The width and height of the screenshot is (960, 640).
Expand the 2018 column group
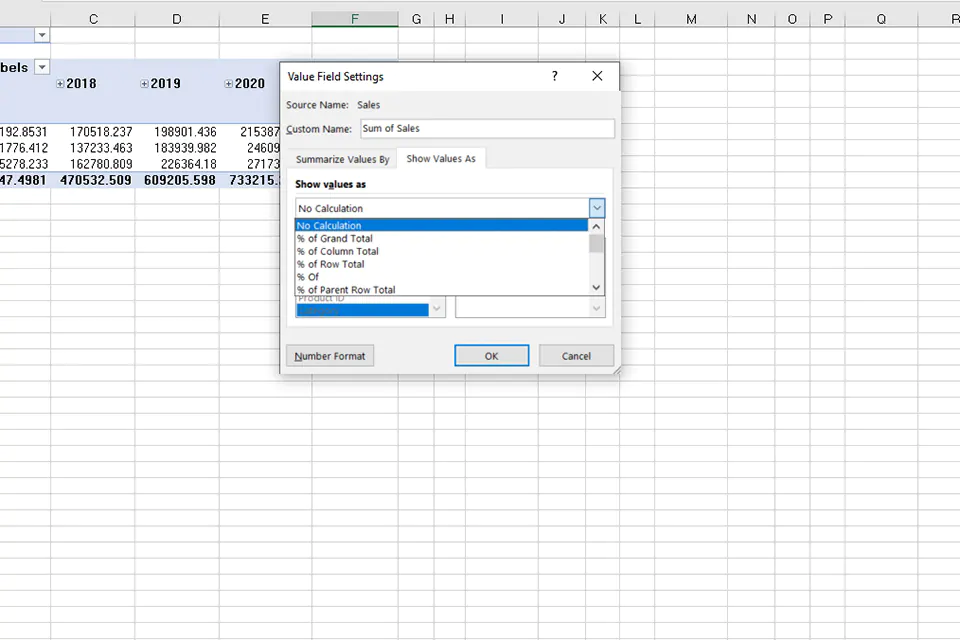(62, 84)
